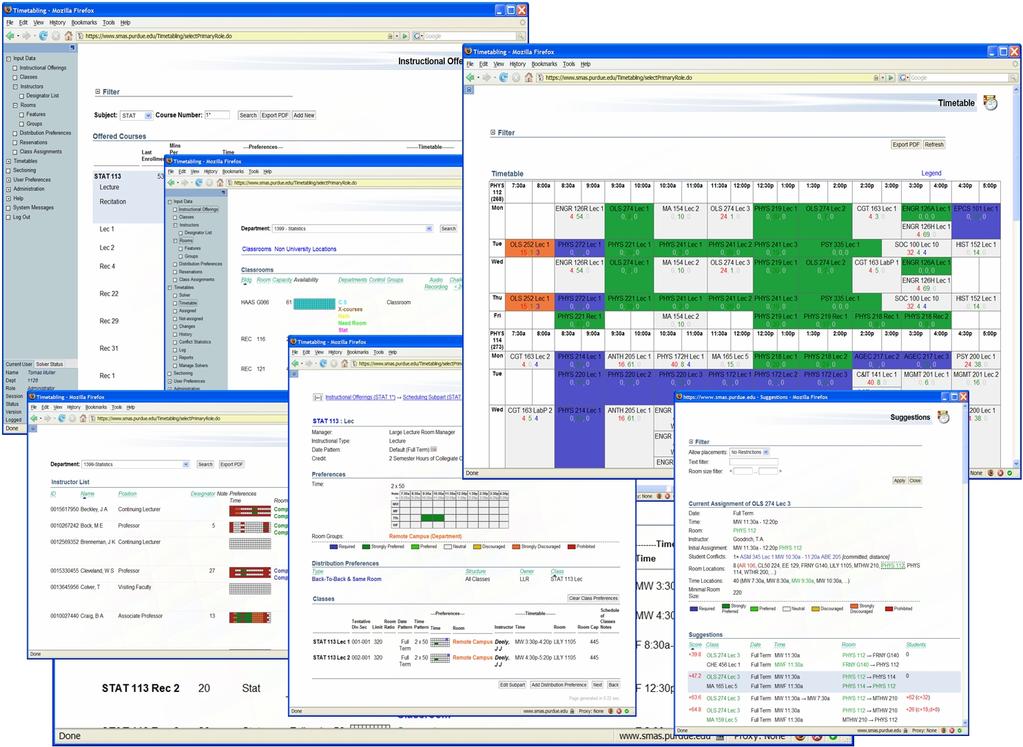Image resolution: width=1023 pixels, height=747 pixels.
Task: Click Google search box in Timetable window
Action: tap(960, 78)
